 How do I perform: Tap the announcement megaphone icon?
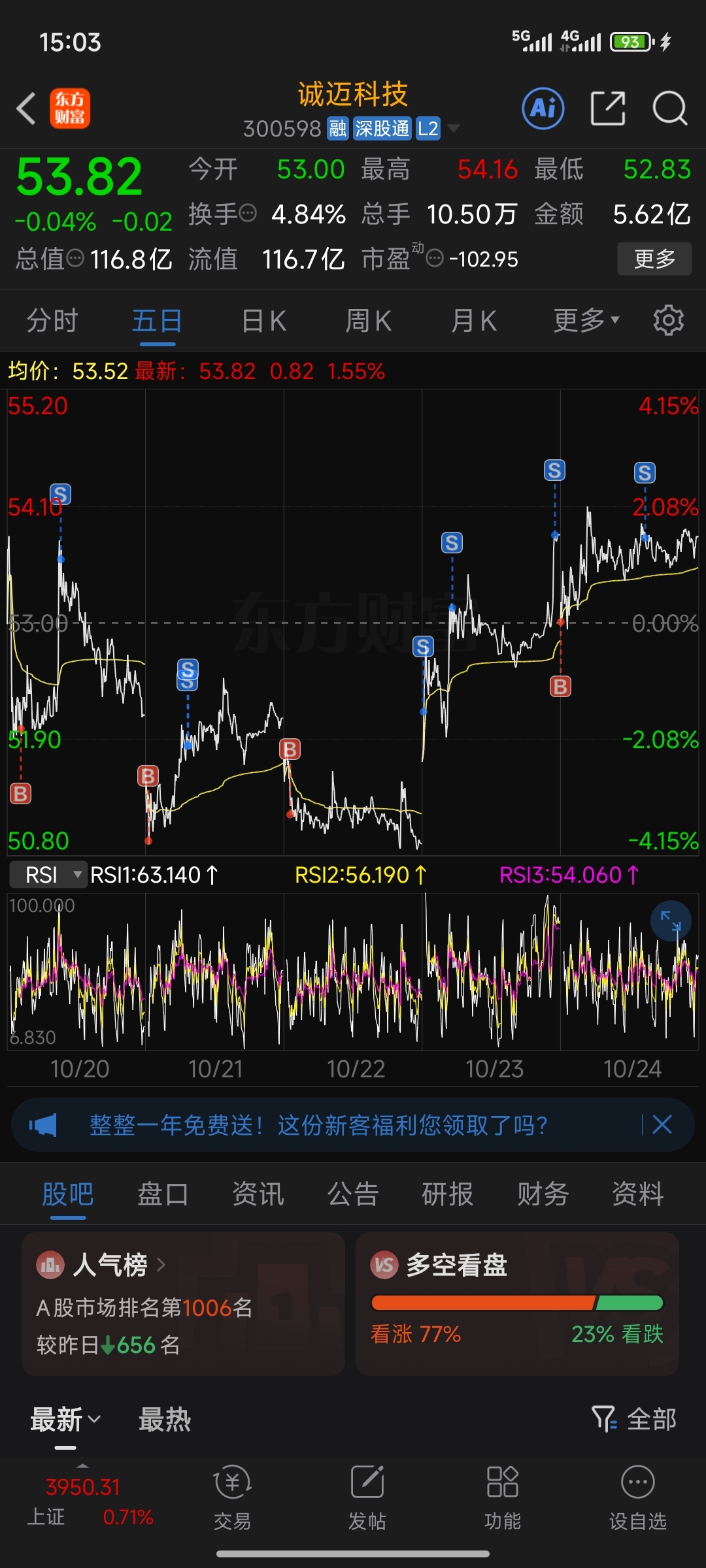click(42, 1125)
